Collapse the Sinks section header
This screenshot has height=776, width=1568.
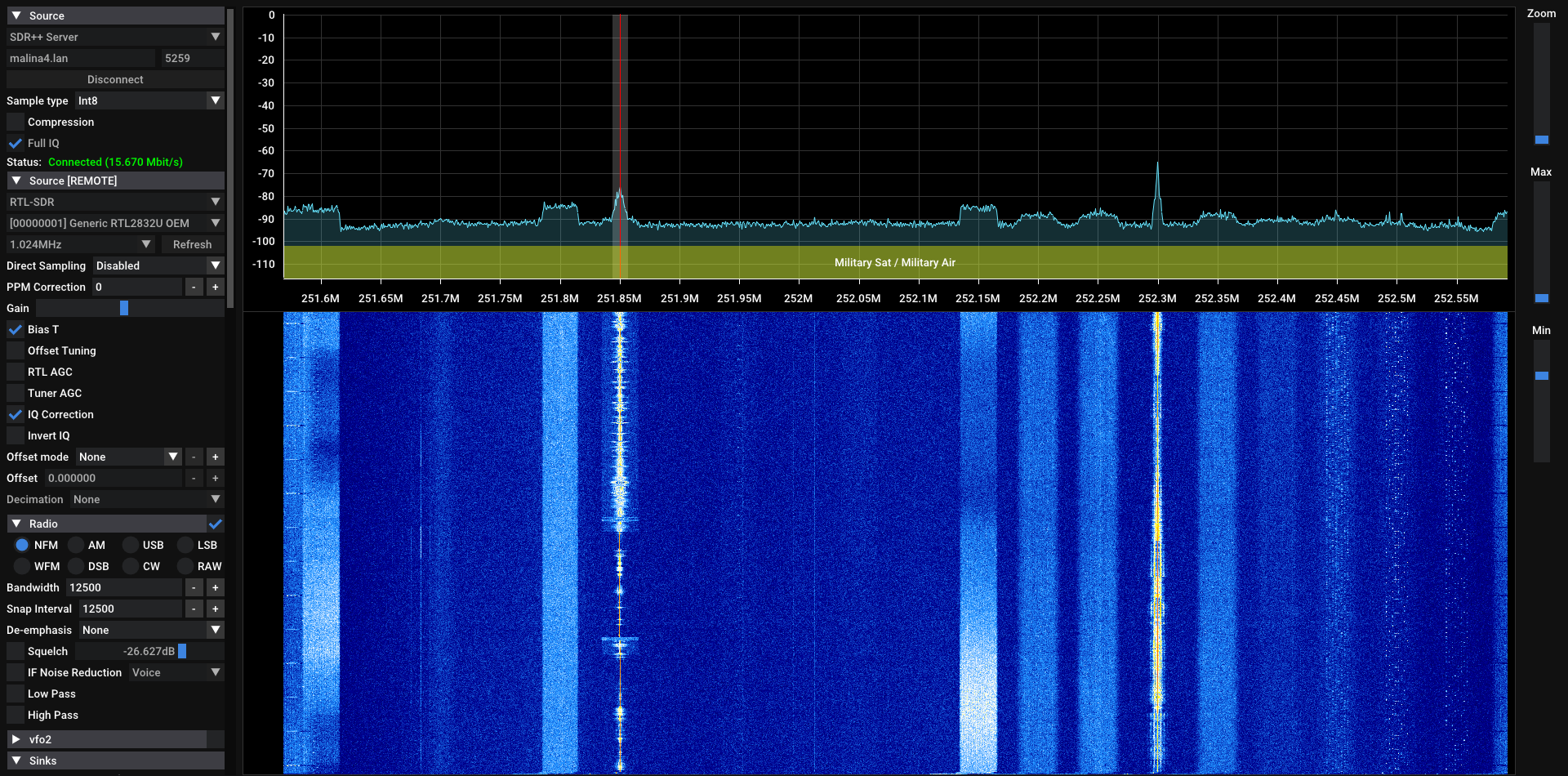(x=115, y=760)
